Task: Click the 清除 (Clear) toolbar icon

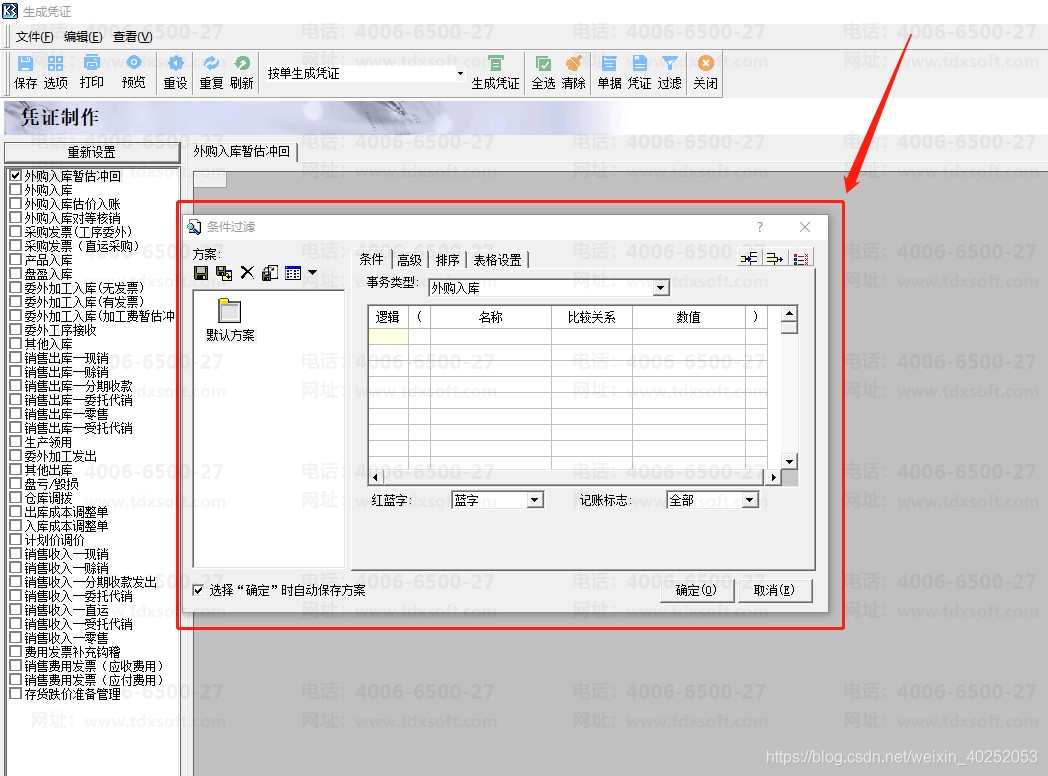Action: [573, 72]
